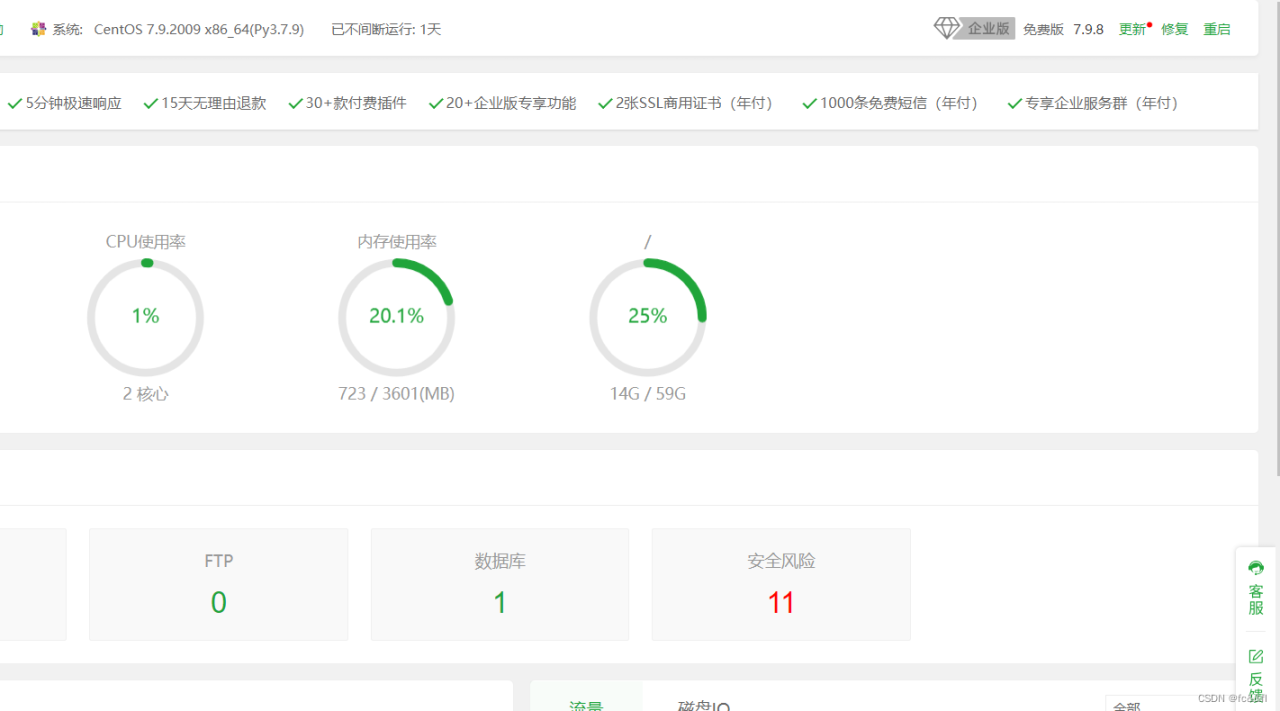Image resolution: width=1280 pixels, height=711 pixels.
Task: Open the 安全风险 security risk card
Action: click(781, 584)
